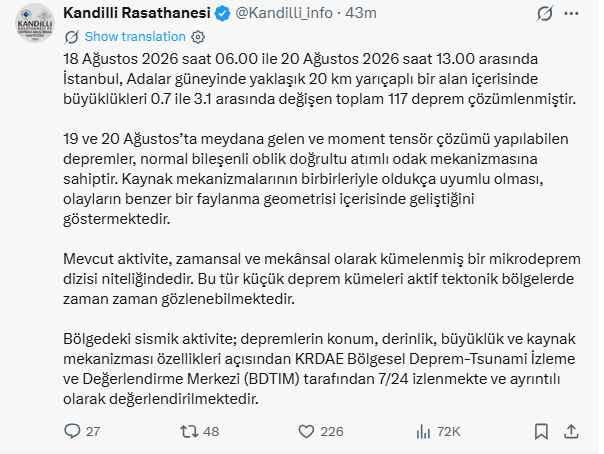The image size is (604, 454).
Task: Open translation settings gear
Action: [x=198, y=37]
